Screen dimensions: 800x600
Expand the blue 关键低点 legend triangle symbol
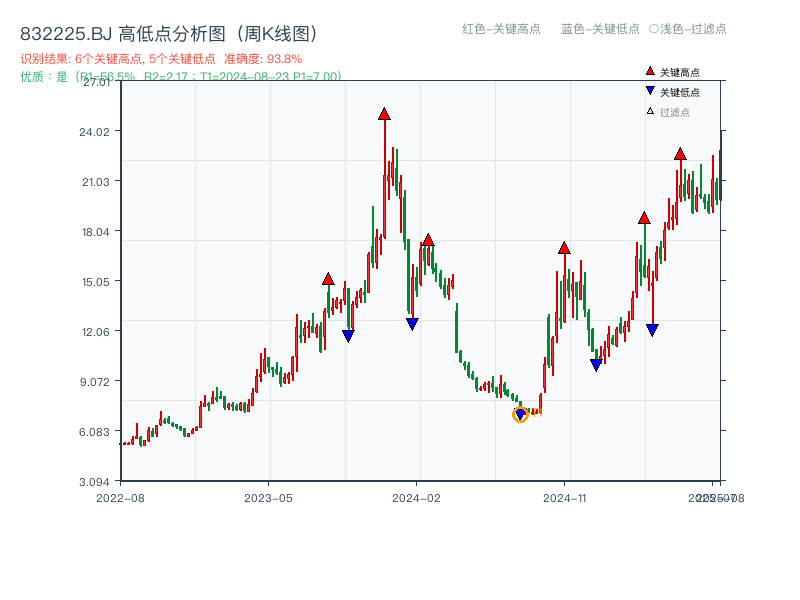[648, 89]
